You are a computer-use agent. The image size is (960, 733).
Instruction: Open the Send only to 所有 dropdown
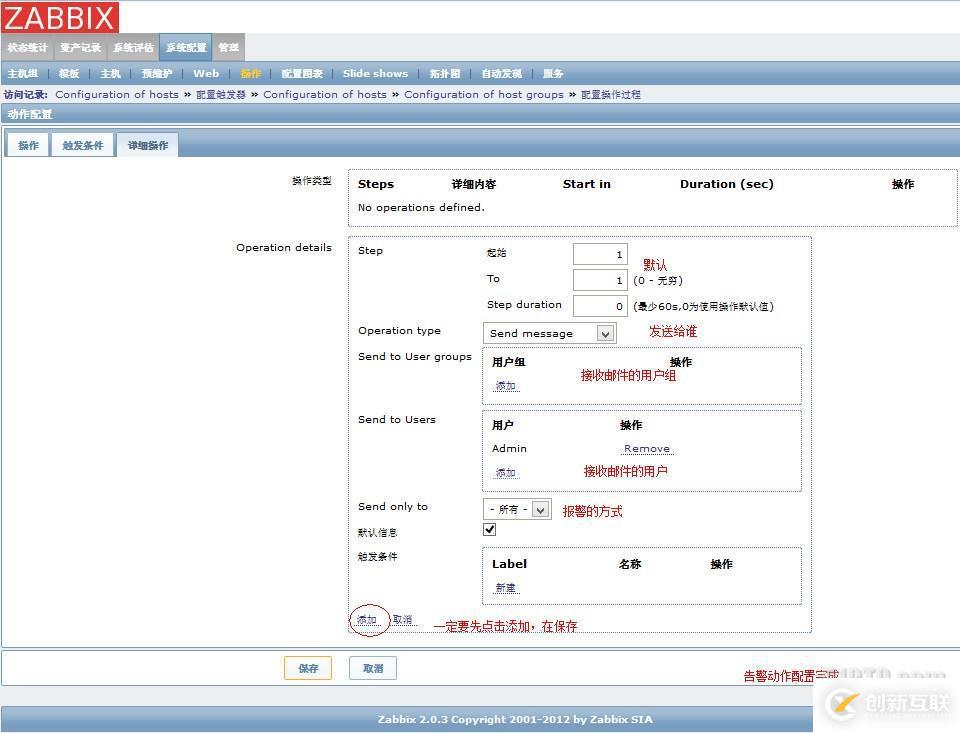(x=516, y=509)
